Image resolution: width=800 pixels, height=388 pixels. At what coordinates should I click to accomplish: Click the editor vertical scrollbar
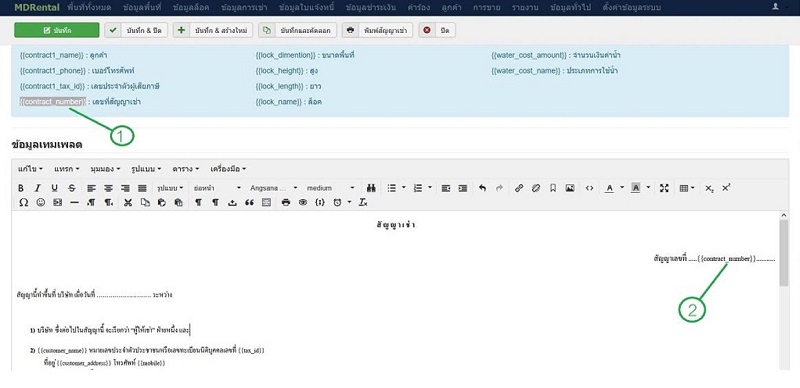(784, 252)
